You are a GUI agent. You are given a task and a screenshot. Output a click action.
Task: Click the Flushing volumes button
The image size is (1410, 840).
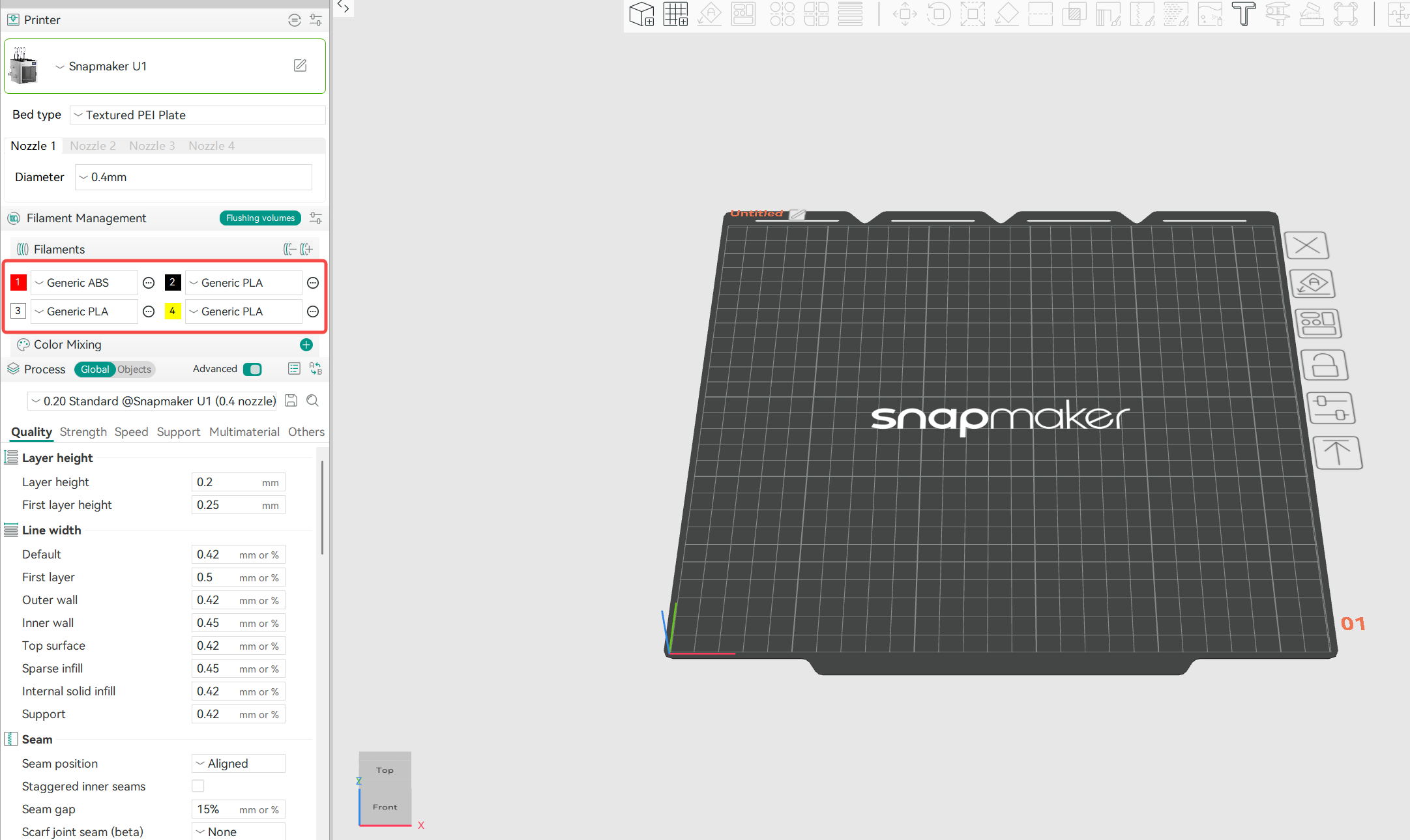point(261,218)
